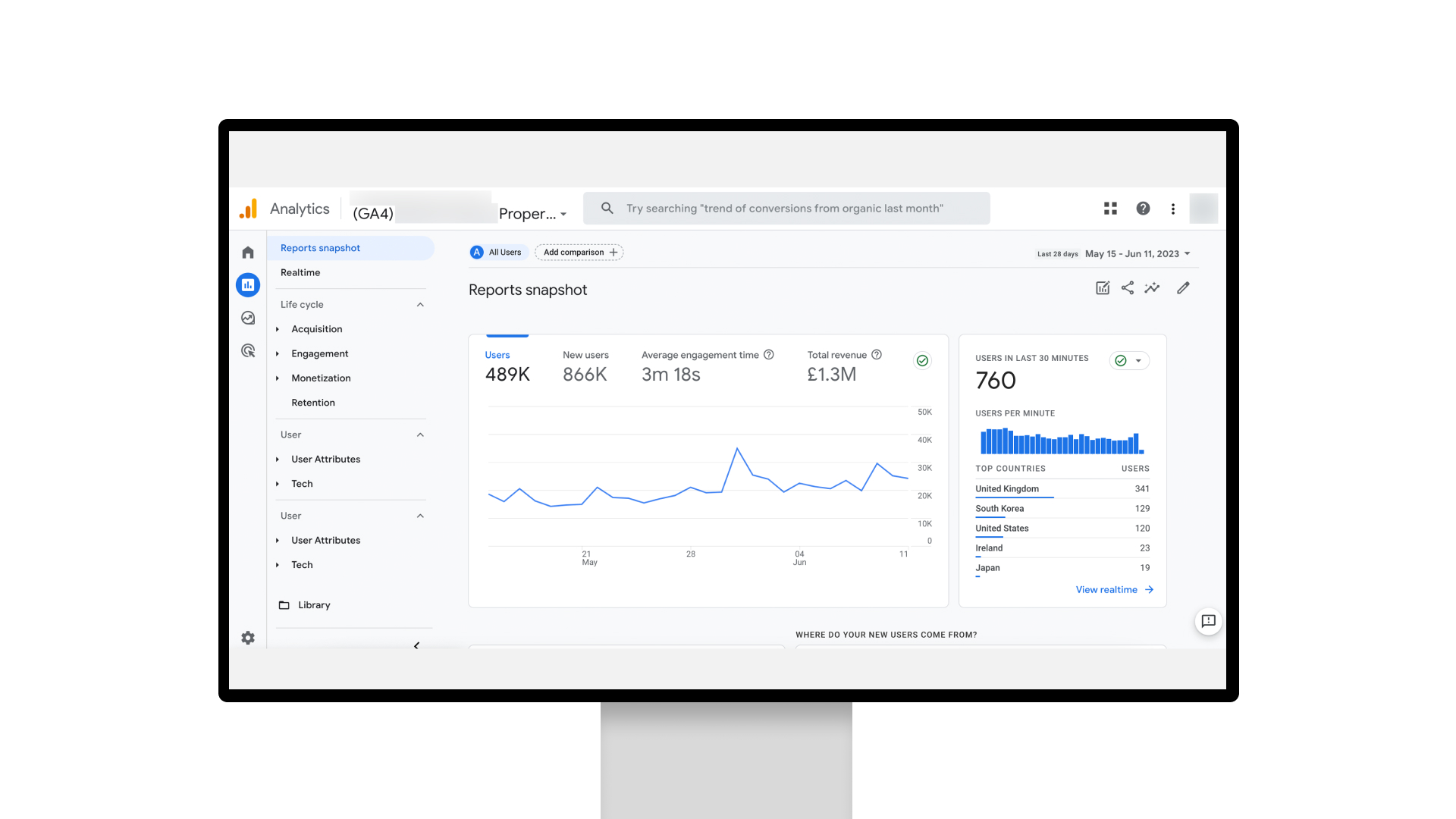
Task: Click the Add comparison button
Action: pyautogui.click(x=579, y=253)
